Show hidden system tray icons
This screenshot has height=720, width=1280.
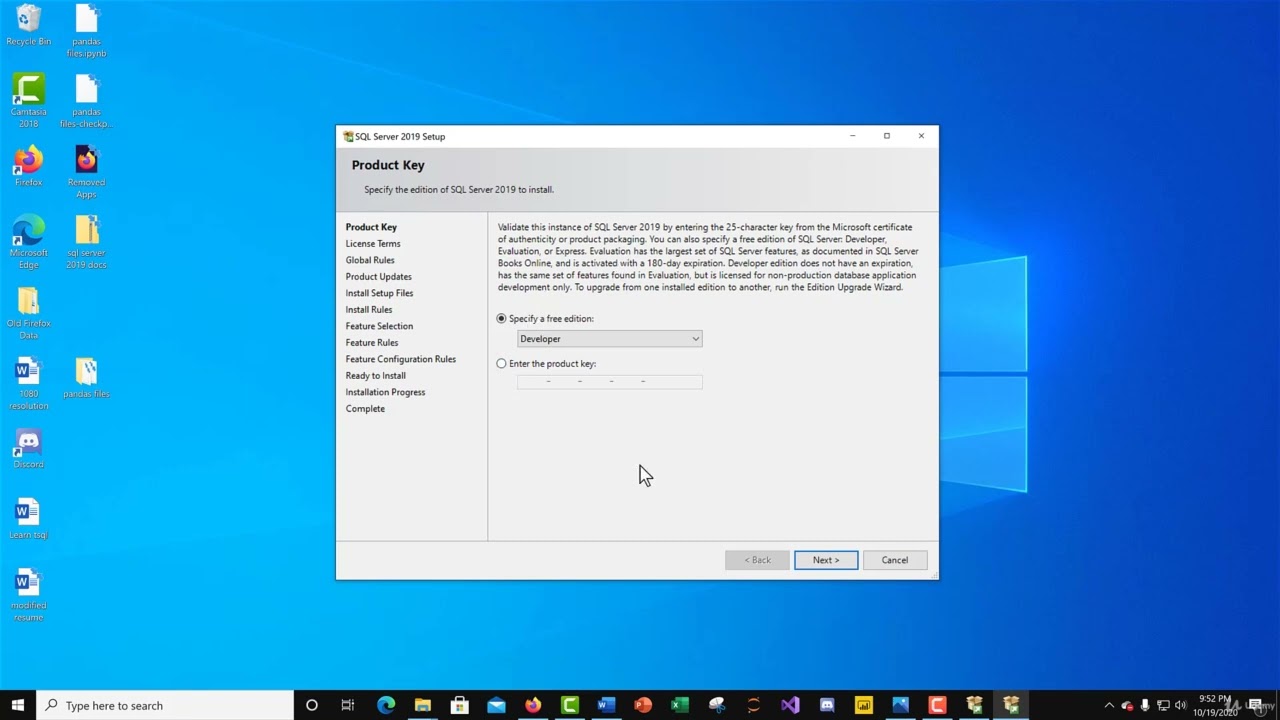point(1109,705)
